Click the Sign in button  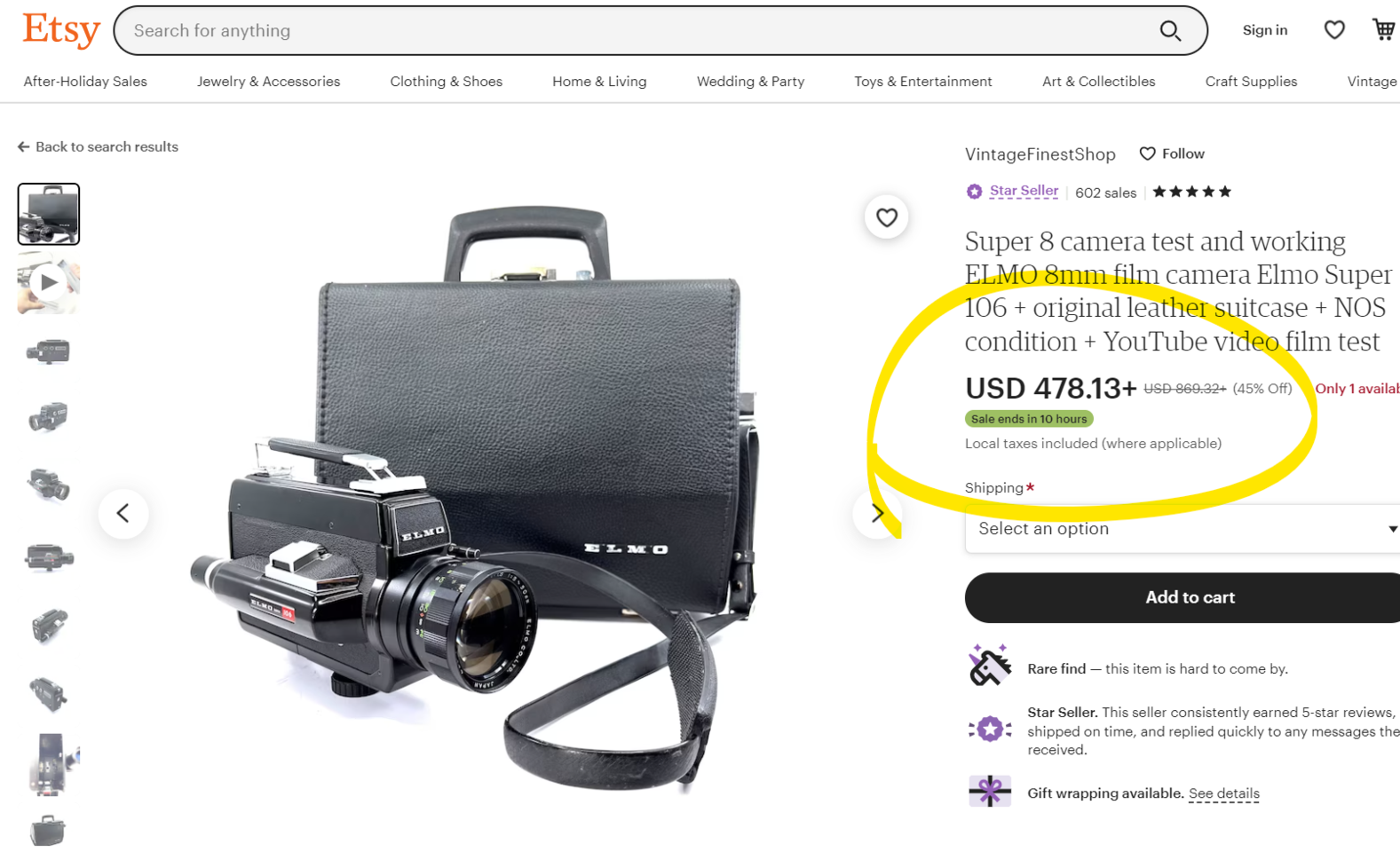(x=1264, y=30)
